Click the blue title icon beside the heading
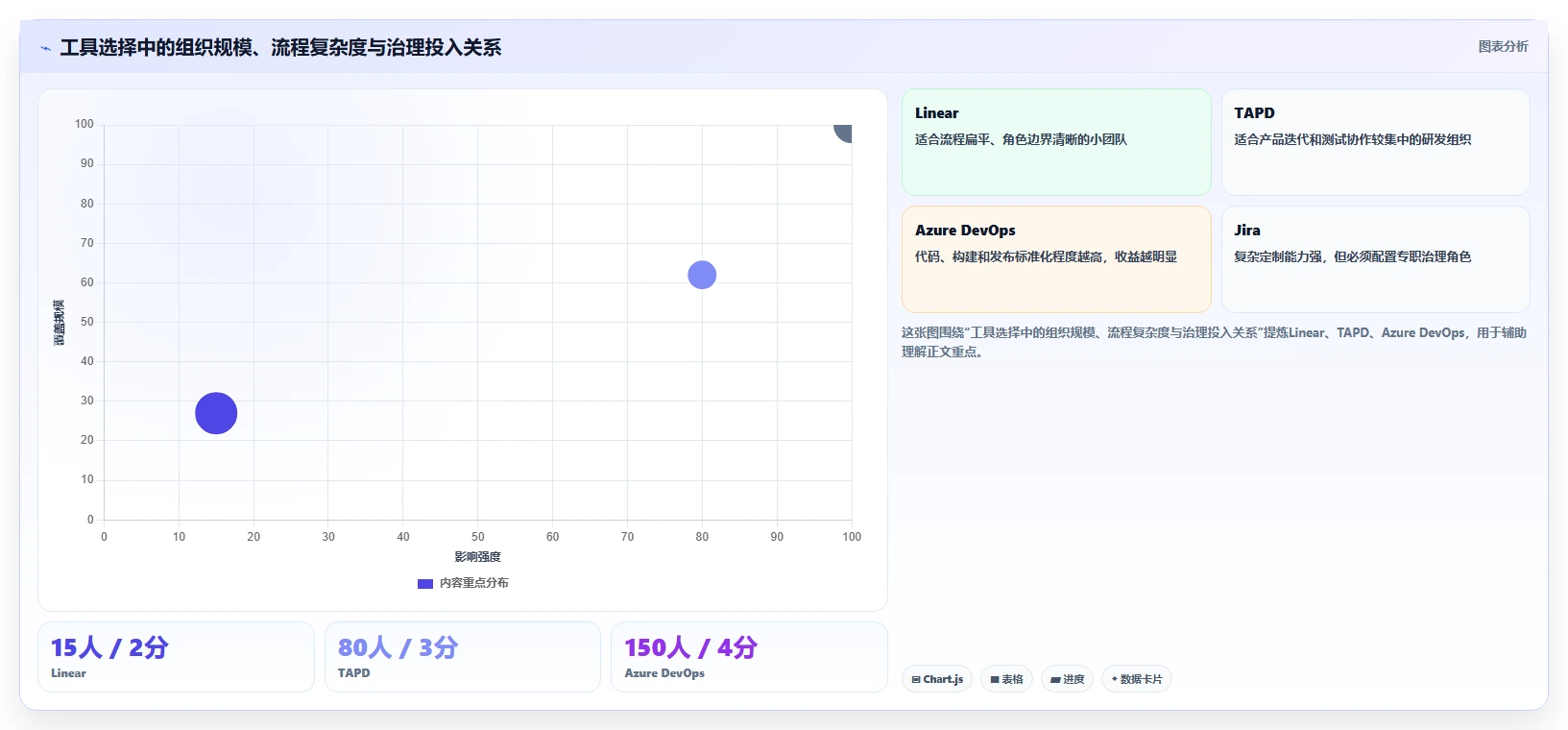The width and height of the screenshot is (1568, 730). click(45, 48)
